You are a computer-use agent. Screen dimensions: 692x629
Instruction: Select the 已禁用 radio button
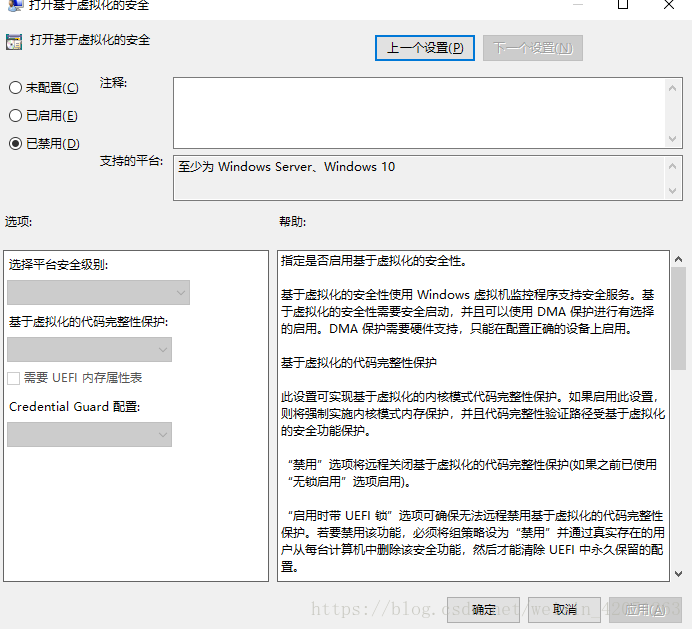(x=15, y=144)
